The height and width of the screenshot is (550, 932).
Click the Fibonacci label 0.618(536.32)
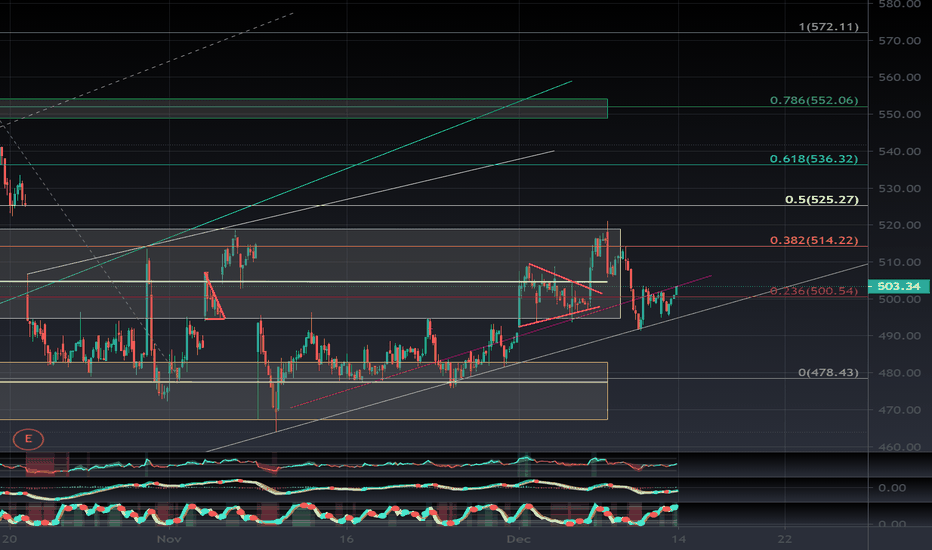point(814,159)
